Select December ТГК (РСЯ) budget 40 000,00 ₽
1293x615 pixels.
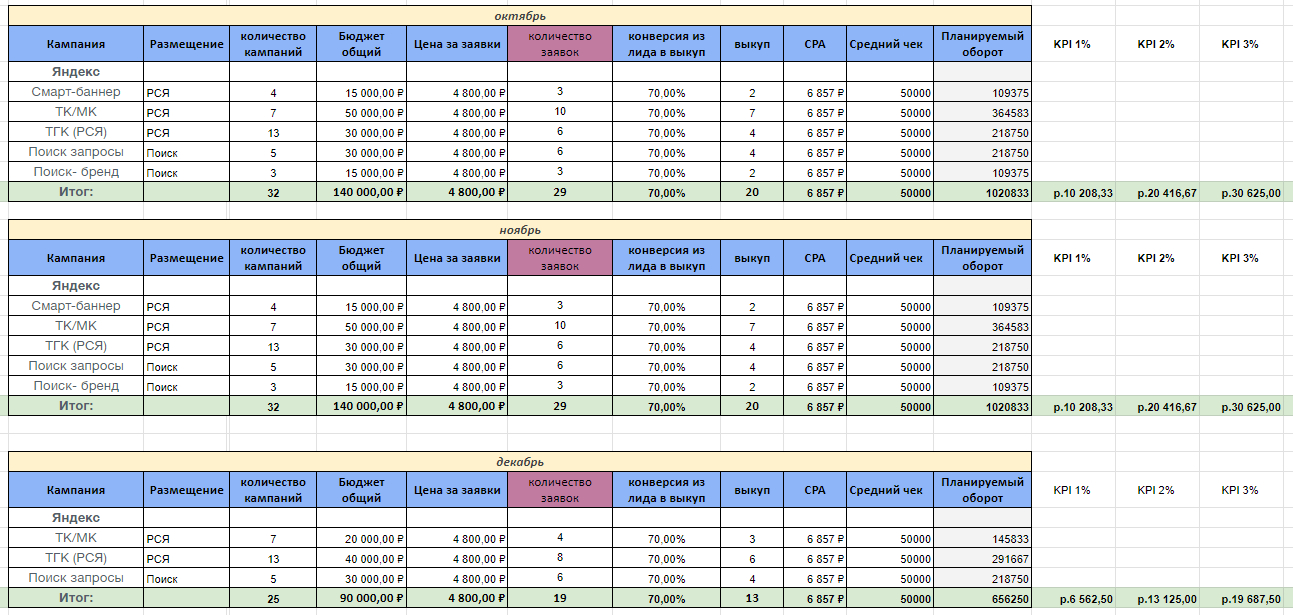pos(362,558)
